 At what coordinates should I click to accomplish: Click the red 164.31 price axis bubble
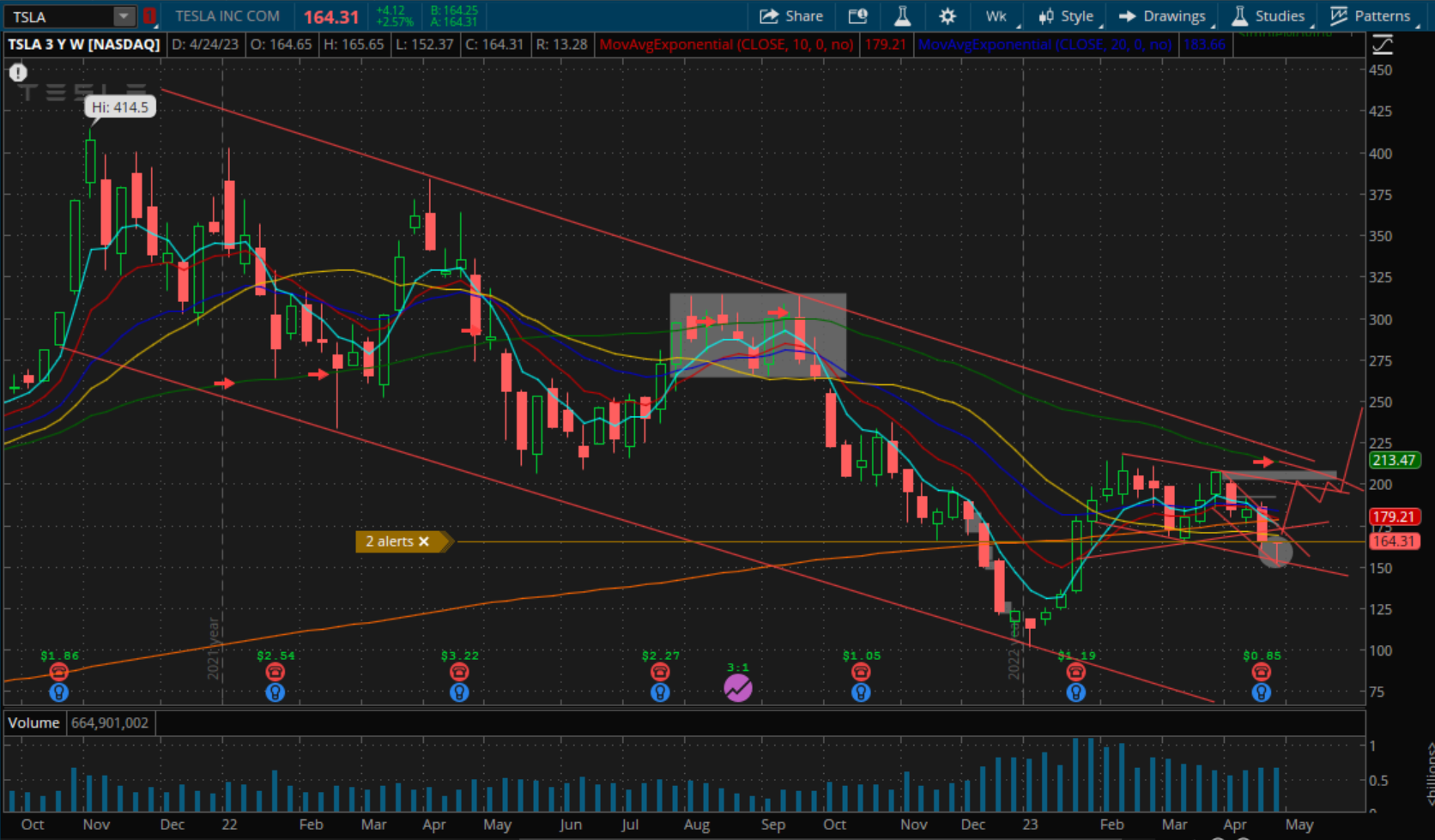[1394, 541]
